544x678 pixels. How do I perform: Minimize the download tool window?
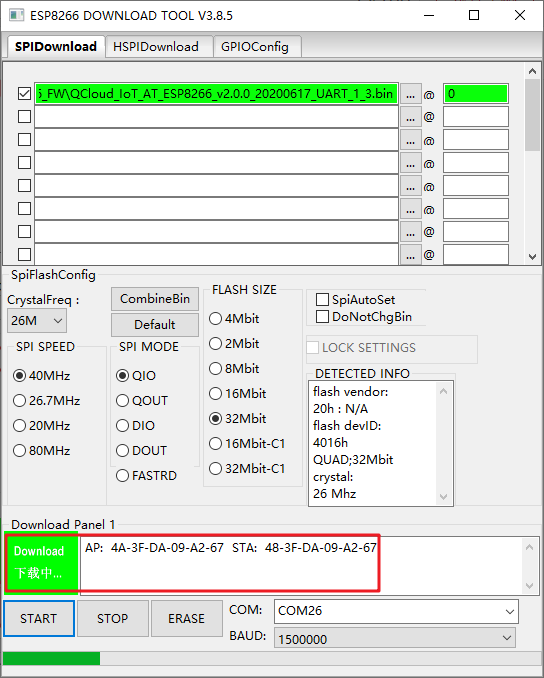pos(429,16)
